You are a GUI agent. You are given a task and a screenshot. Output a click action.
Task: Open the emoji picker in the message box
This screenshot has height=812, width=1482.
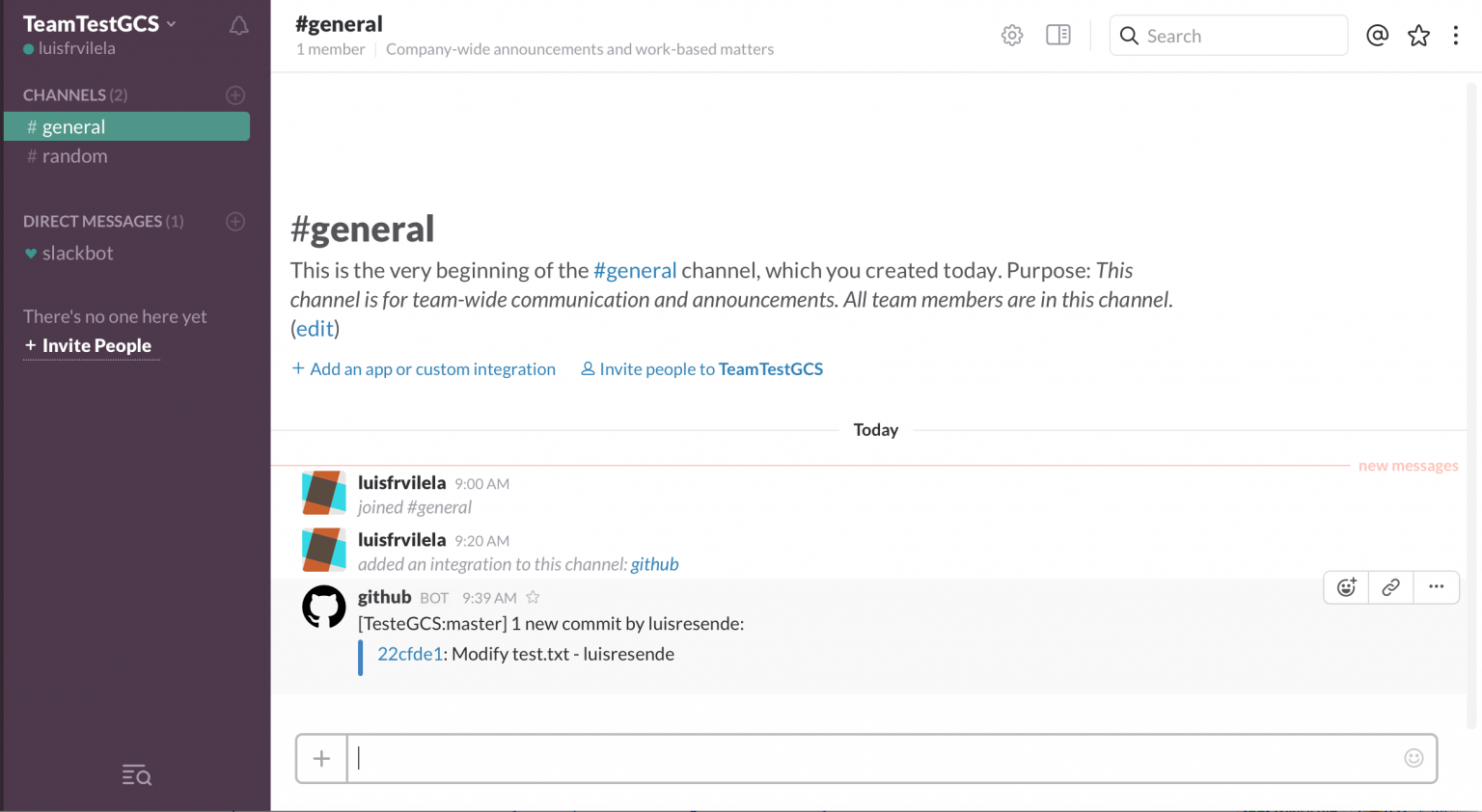click(x=1413, y=759)
